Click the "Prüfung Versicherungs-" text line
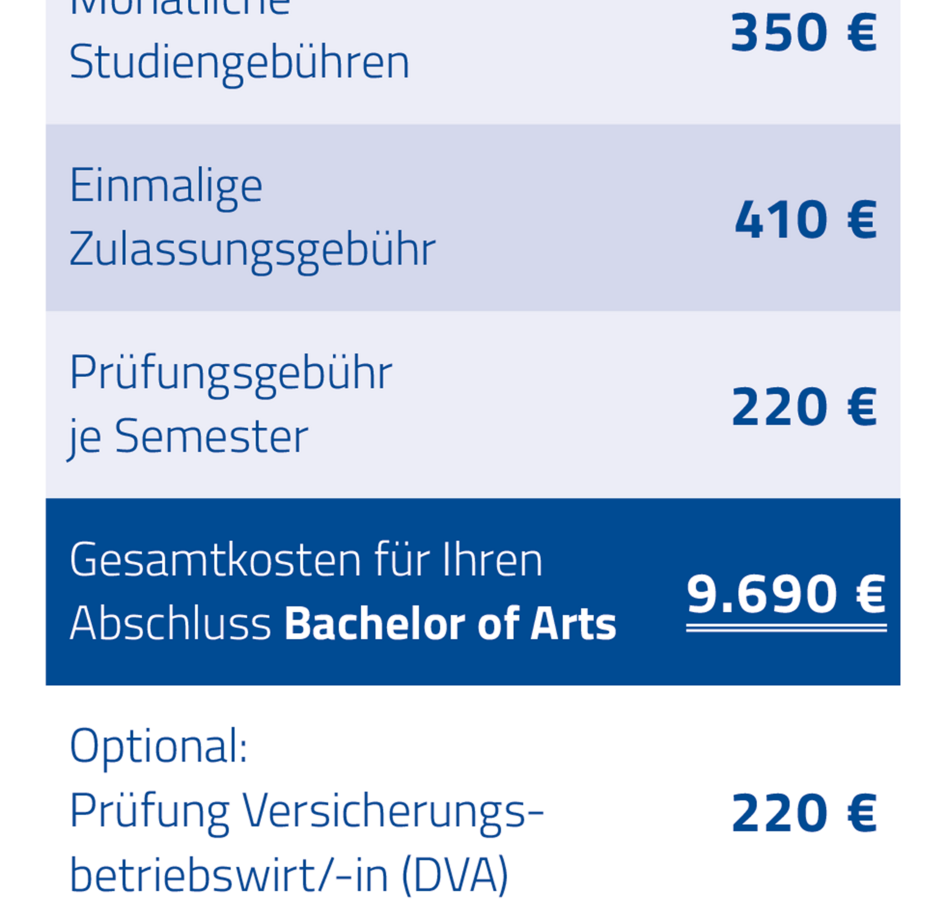The image size is (945, 900). (x=307, y=811)
